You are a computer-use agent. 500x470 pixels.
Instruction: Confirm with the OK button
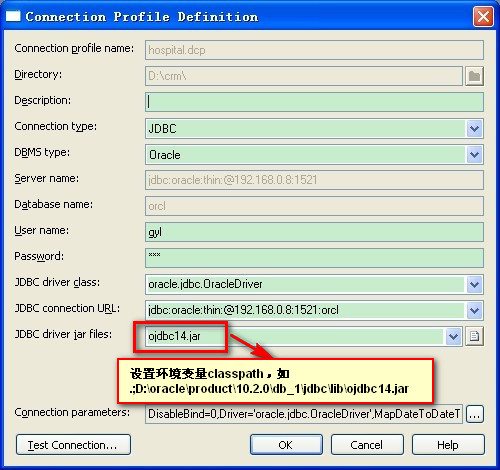(286, 445)
